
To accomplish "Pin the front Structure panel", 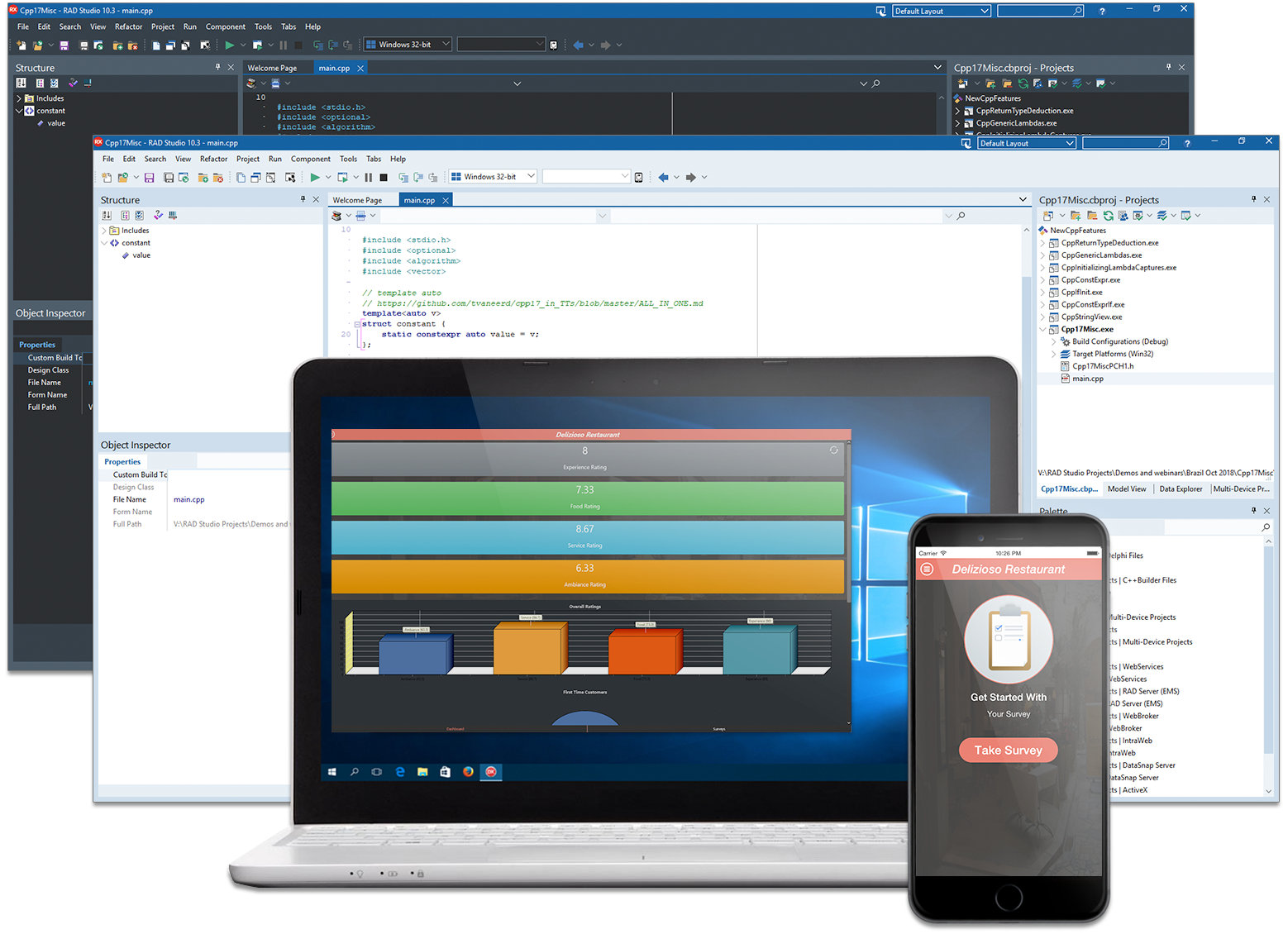I will point(303,199).
